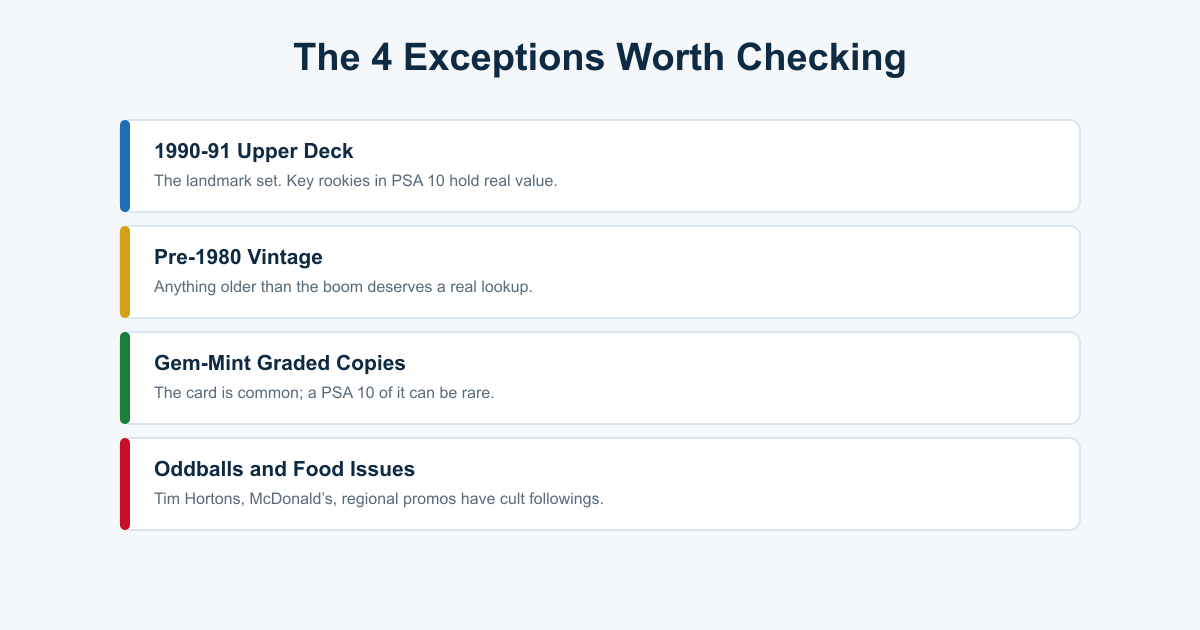The image size is (1200, 630).
Task: Click 'hold real value' in first card
Action: [x=510, y=181]
